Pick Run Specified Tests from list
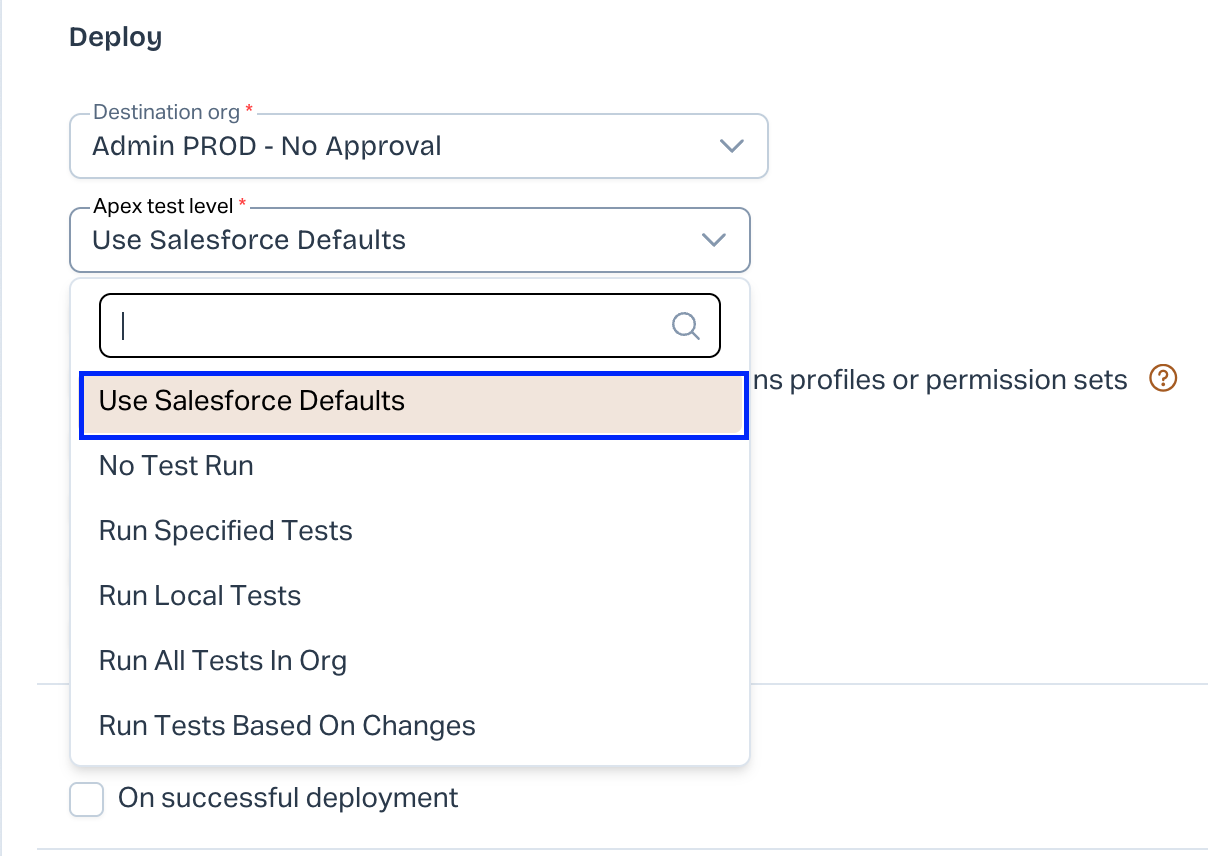This screenshot has height=856, width=1208. point(226,531)
